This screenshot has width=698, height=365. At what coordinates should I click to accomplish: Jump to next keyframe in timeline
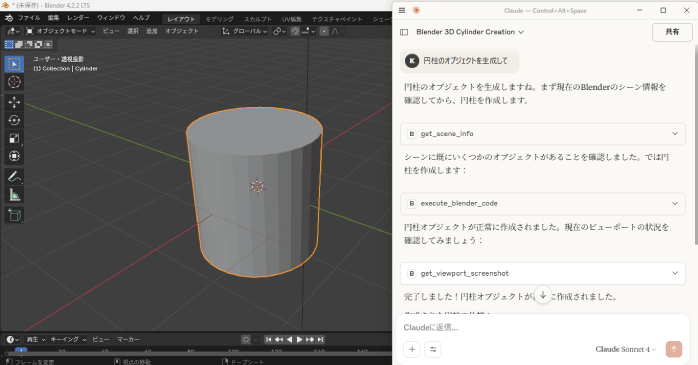[x=309, y=340]
